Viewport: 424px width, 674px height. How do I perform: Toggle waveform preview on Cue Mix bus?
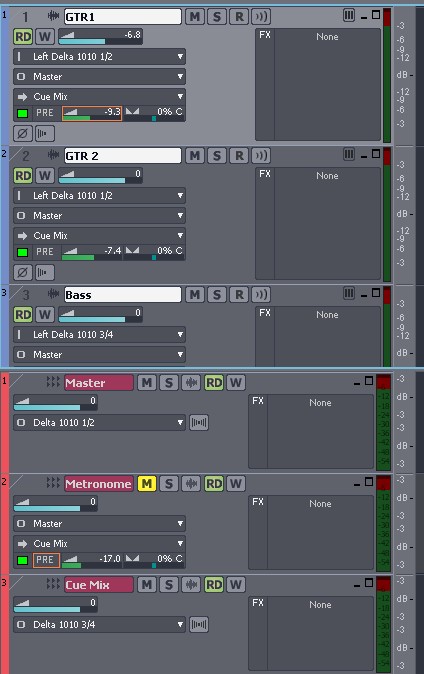pos(191,585)
